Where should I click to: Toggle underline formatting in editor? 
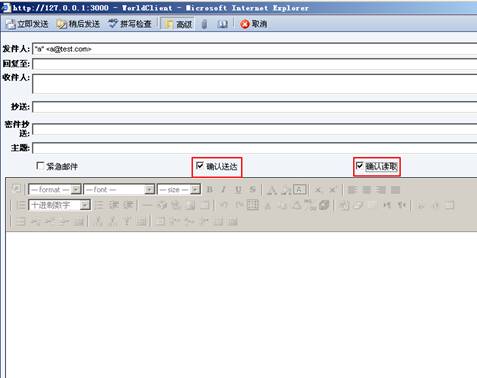(x=238, y=189)
